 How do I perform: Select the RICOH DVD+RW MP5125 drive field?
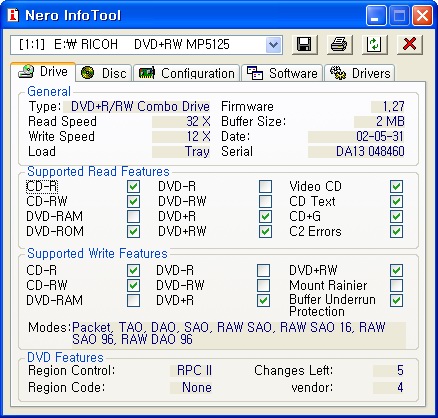(x=146, y=44)
